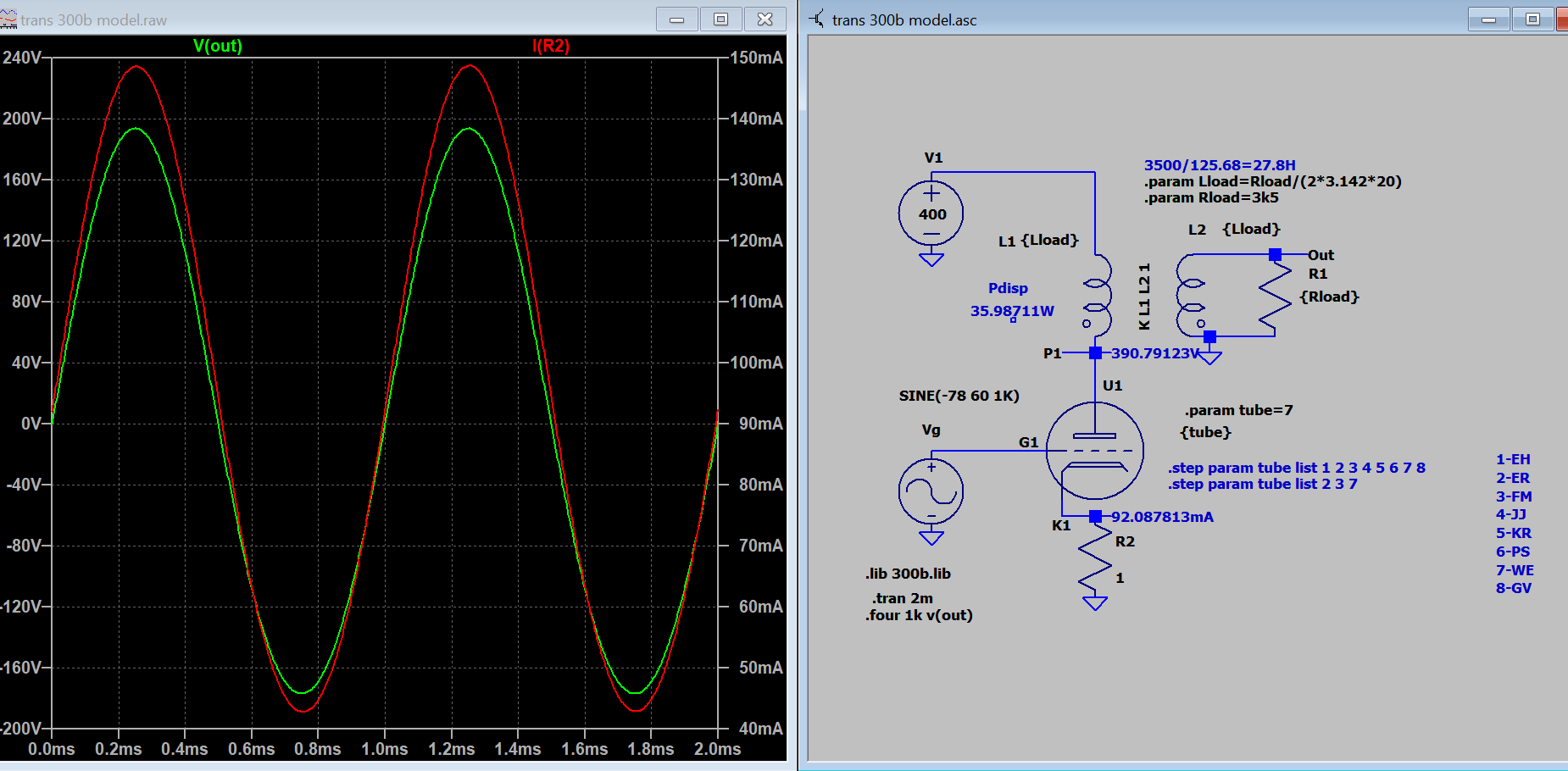Click the 35.98711W Pdisp value
Image resolution: width=1568 pixels, height=771 pixels.
(1012, 311)
